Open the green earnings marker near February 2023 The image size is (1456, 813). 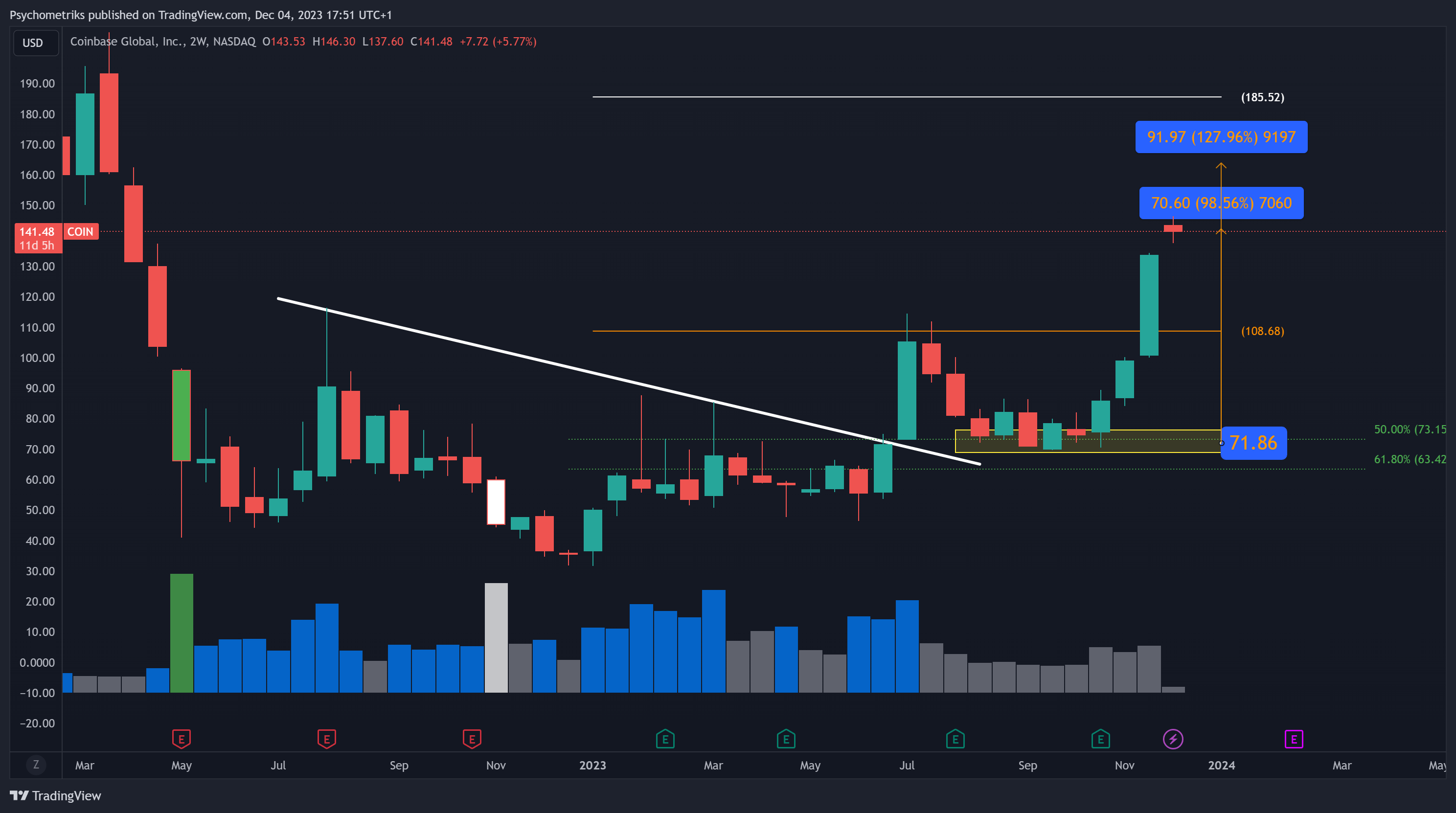[x=665, y=739]
